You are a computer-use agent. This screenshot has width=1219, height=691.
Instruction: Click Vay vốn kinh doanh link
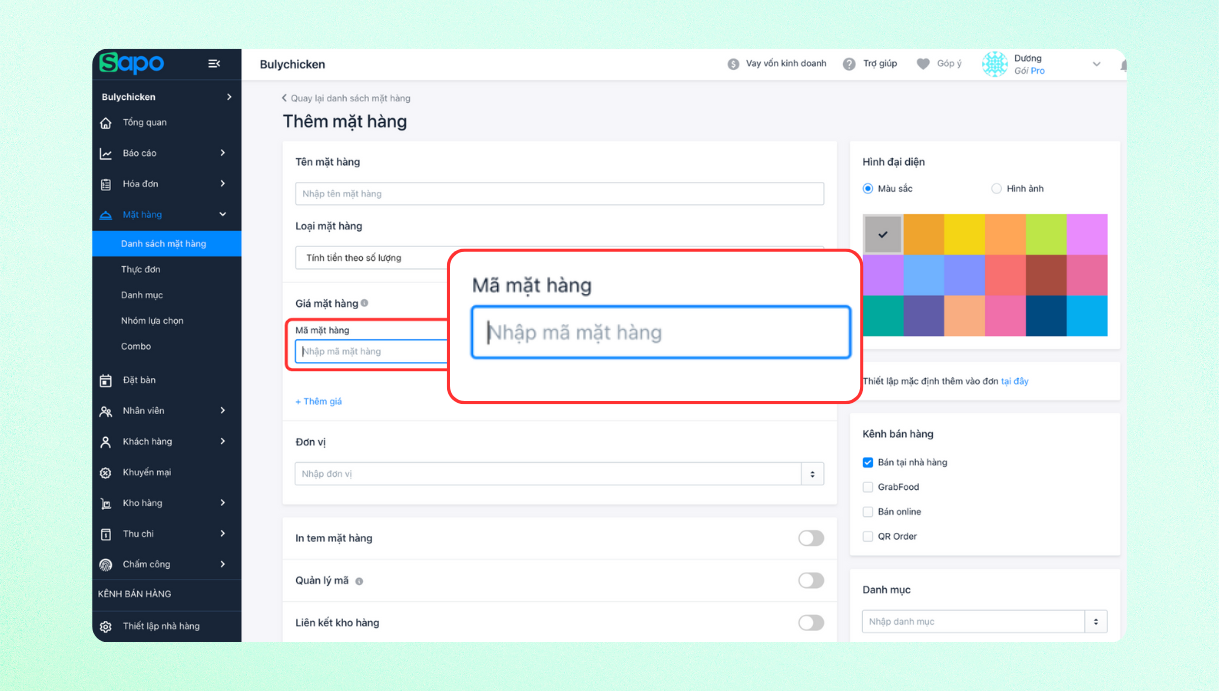pos(786,64)
